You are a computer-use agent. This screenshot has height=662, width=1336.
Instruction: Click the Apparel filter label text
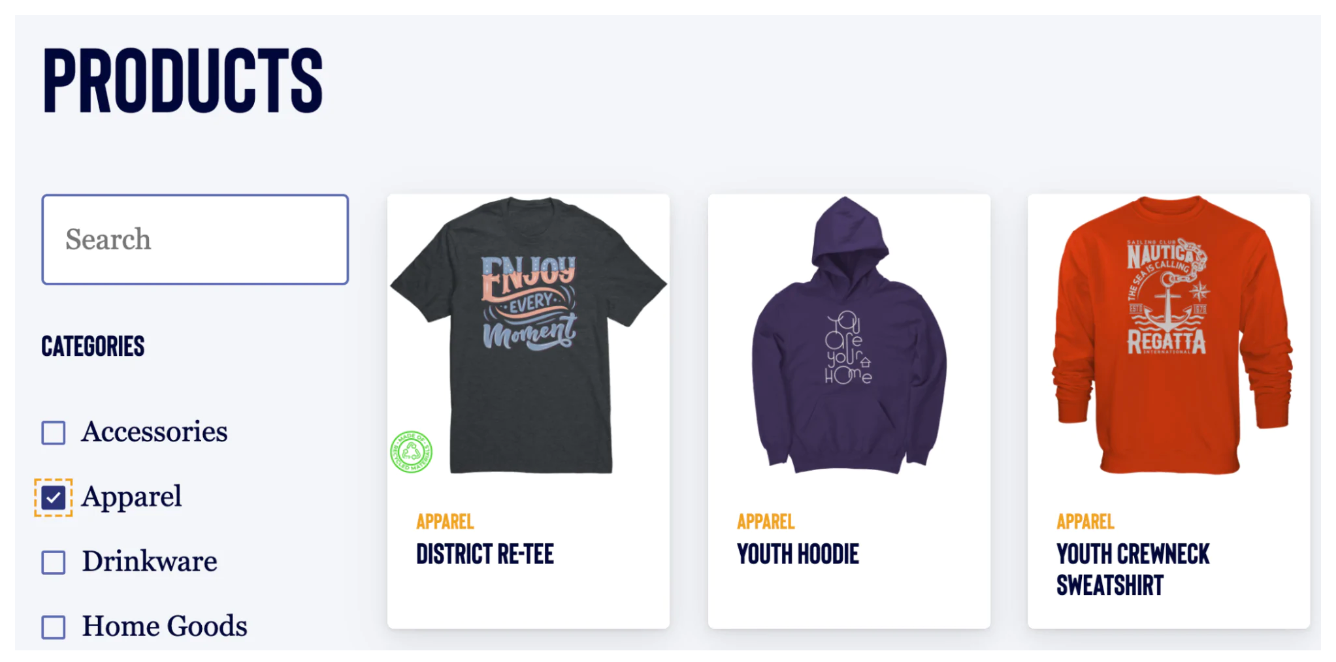tap(132, 498)
